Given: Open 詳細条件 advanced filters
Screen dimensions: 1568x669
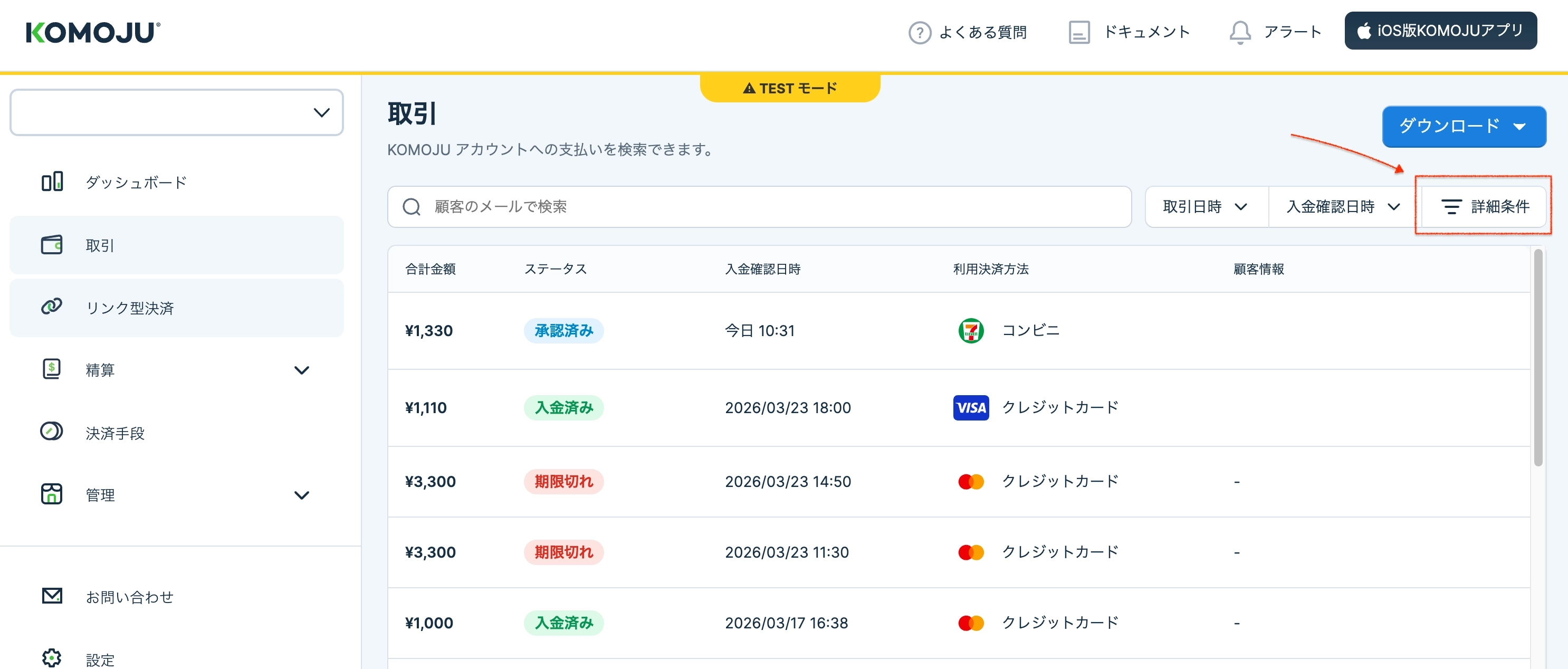Looking at the screenshot, I should coord(1485,207).
